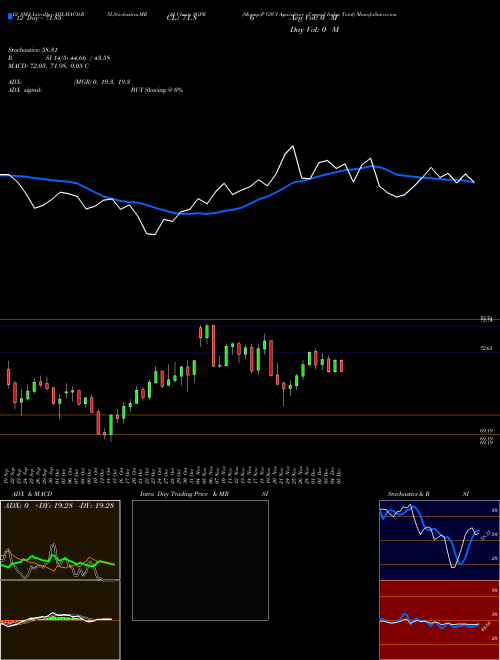The width and height of the screenshot is (500, 660).
Task: Click the 'SI 14/3: 44.66 / 43.58' value
Action: (x=78, y=58)
